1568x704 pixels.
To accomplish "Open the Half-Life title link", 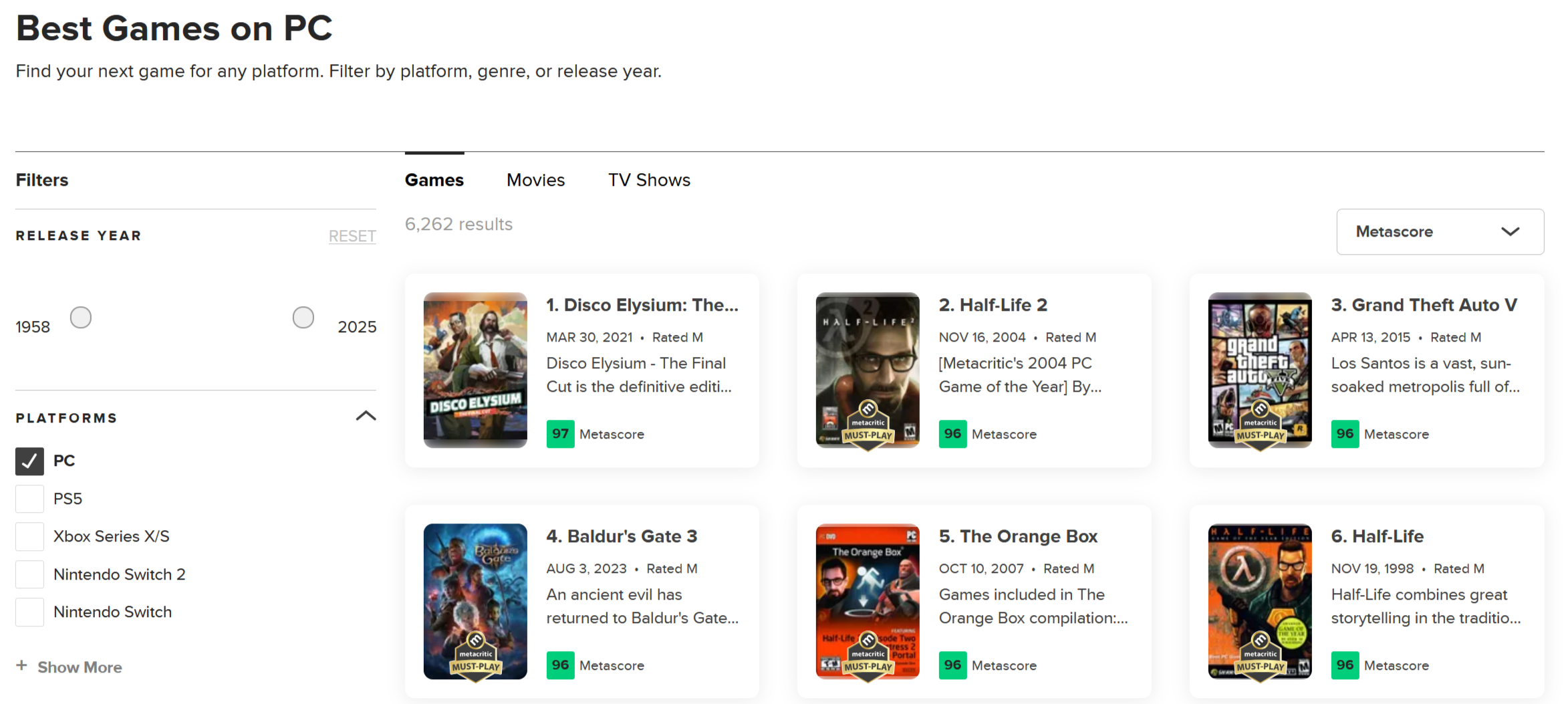I will coord(1378,536).
